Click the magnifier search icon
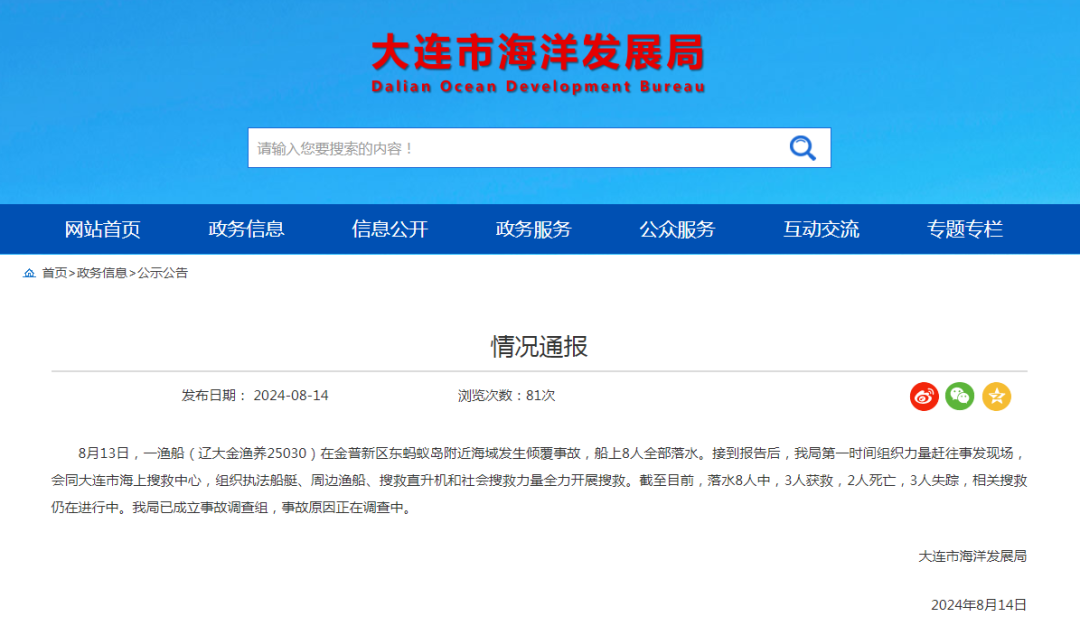The image size is (1080, 626). pos(802,148)
